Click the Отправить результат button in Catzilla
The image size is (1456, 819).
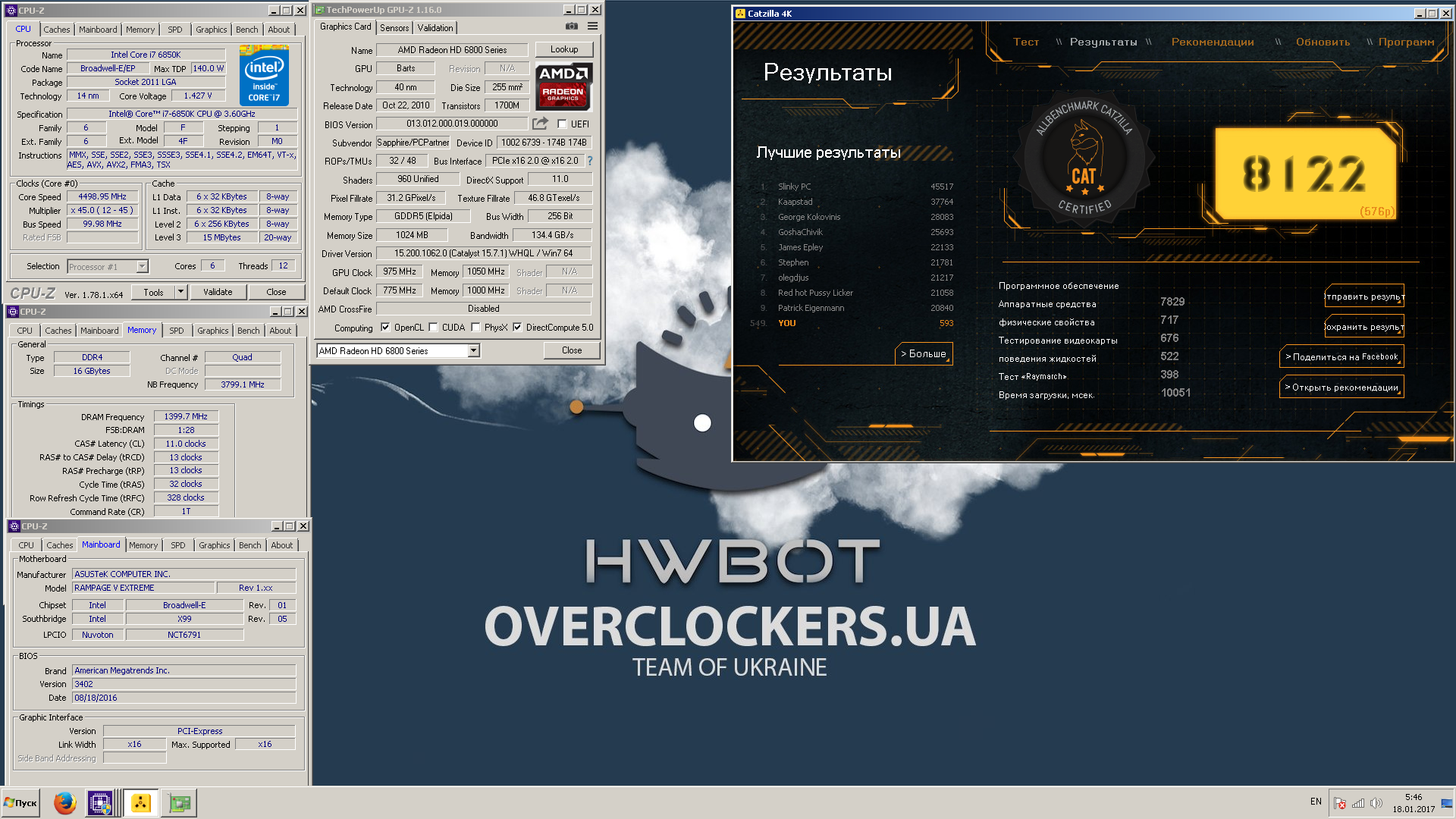tap(1364, 297)
